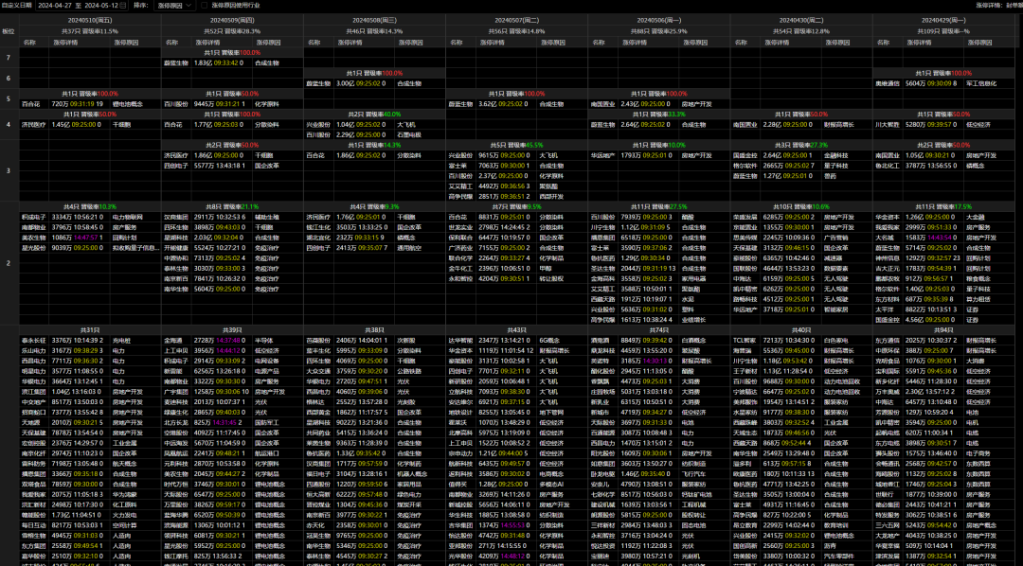The image size is (1023, 566).
Task: Click the 共4只 晋级率10.3% group header
Action: coord(90,207)
